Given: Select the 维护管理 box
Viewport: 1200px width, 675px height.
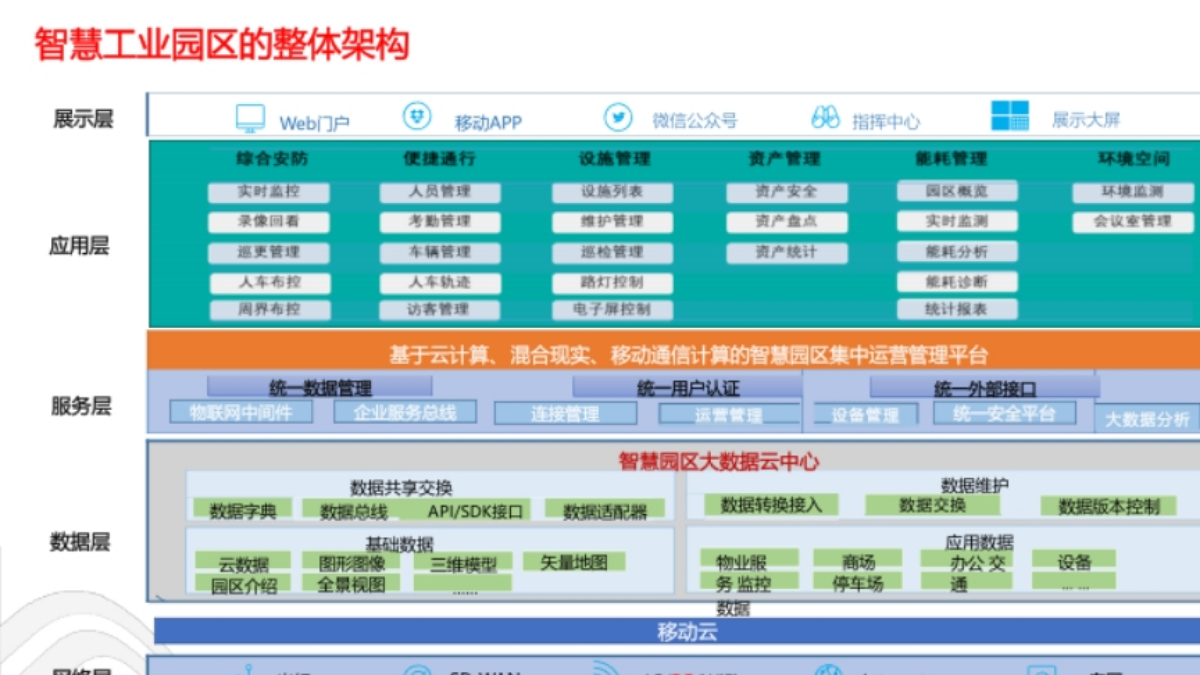Looking at the screenshot, I should coord(612,222).
